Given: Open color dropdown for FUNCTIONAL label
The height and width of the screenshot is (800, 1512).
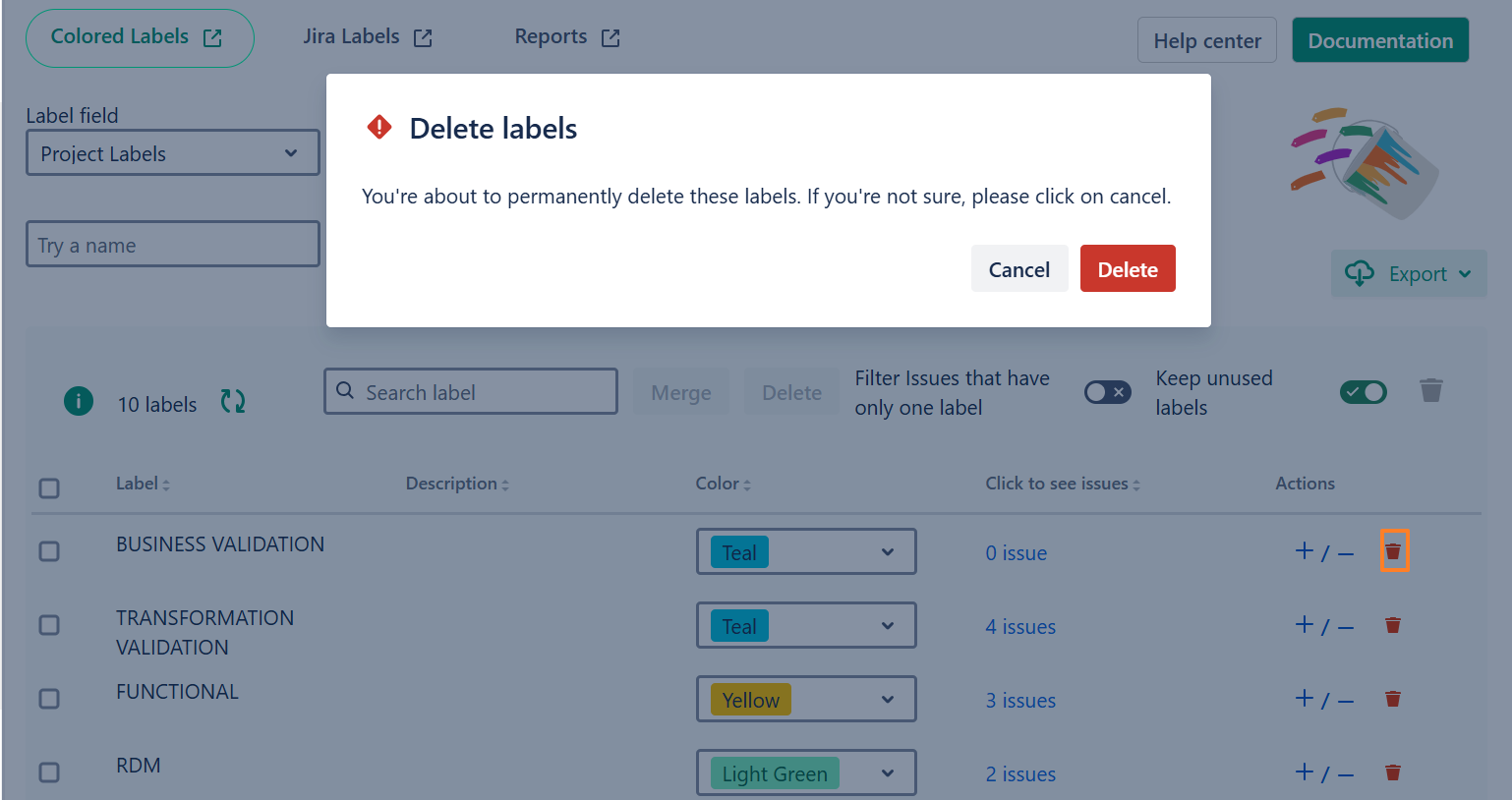Looking at the screenshot, I should [806, 700].
